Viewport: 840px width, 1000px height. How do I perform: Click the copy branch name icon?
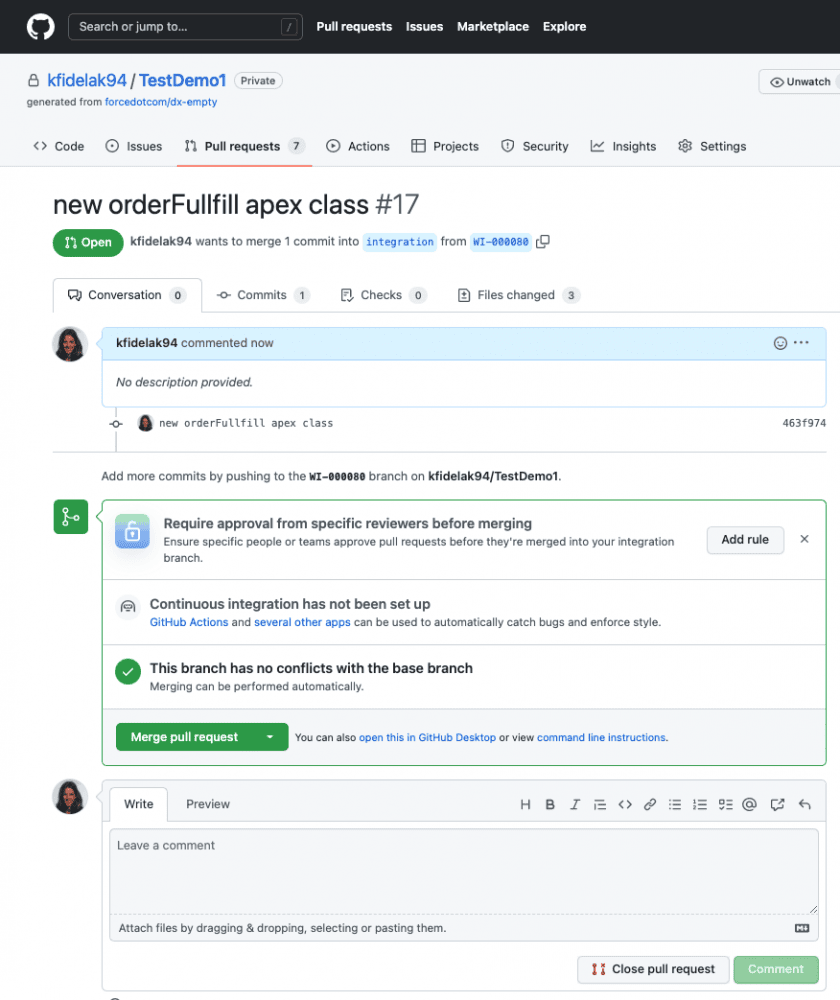tap(543, 242)
